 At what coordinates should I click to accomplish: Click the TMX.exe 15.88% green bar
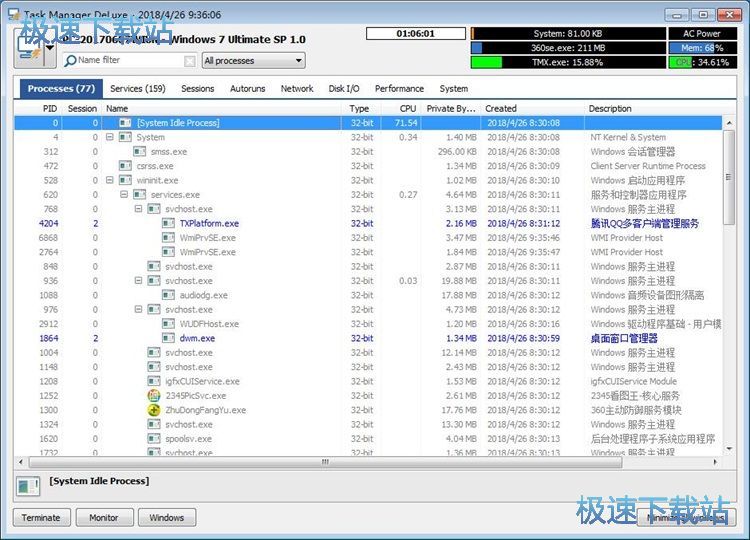point(568,62)
